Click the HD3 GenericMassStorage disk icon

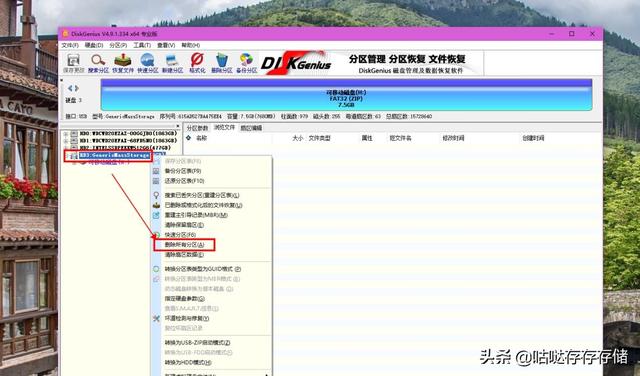click(x=74, y=156)
